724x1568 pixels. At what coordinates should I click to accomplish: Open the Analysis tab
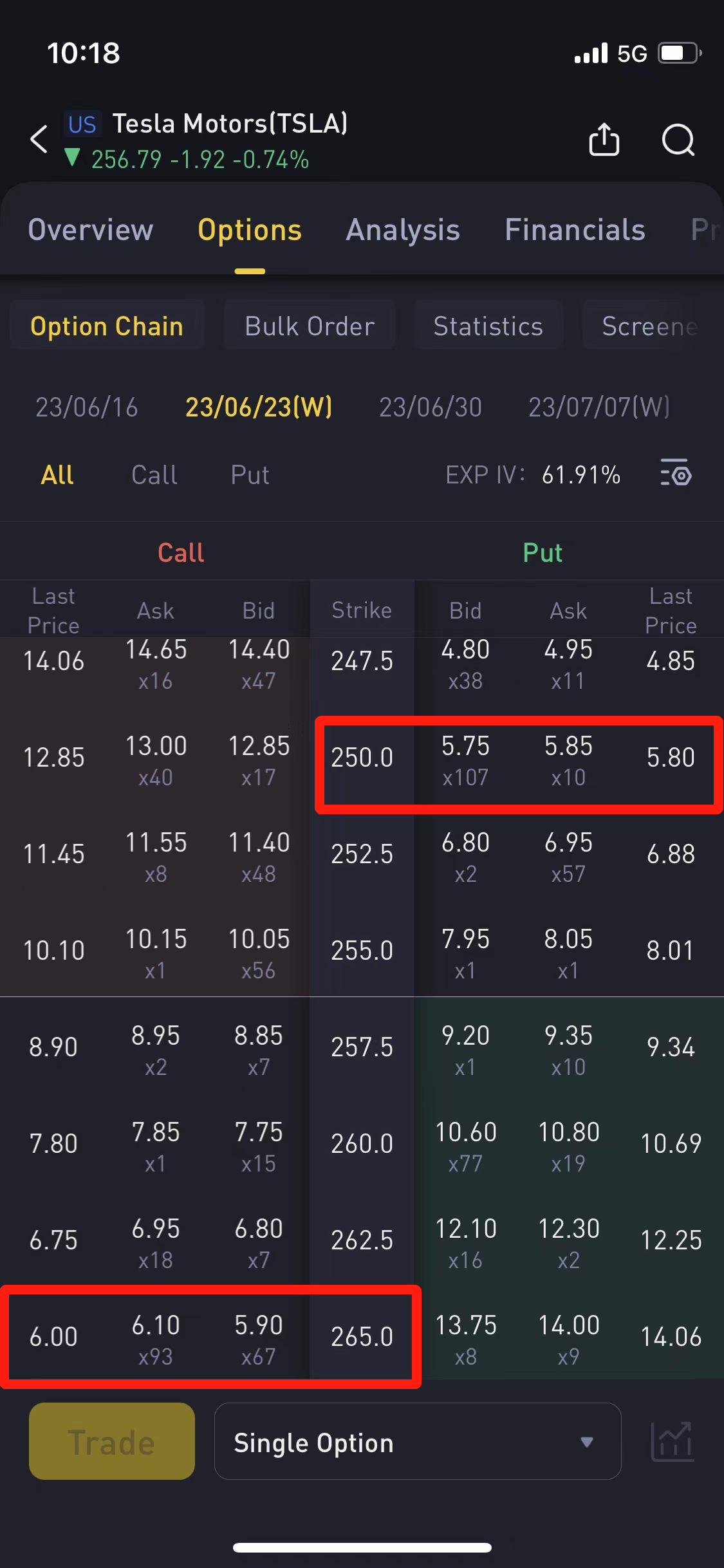click(403, 230)
